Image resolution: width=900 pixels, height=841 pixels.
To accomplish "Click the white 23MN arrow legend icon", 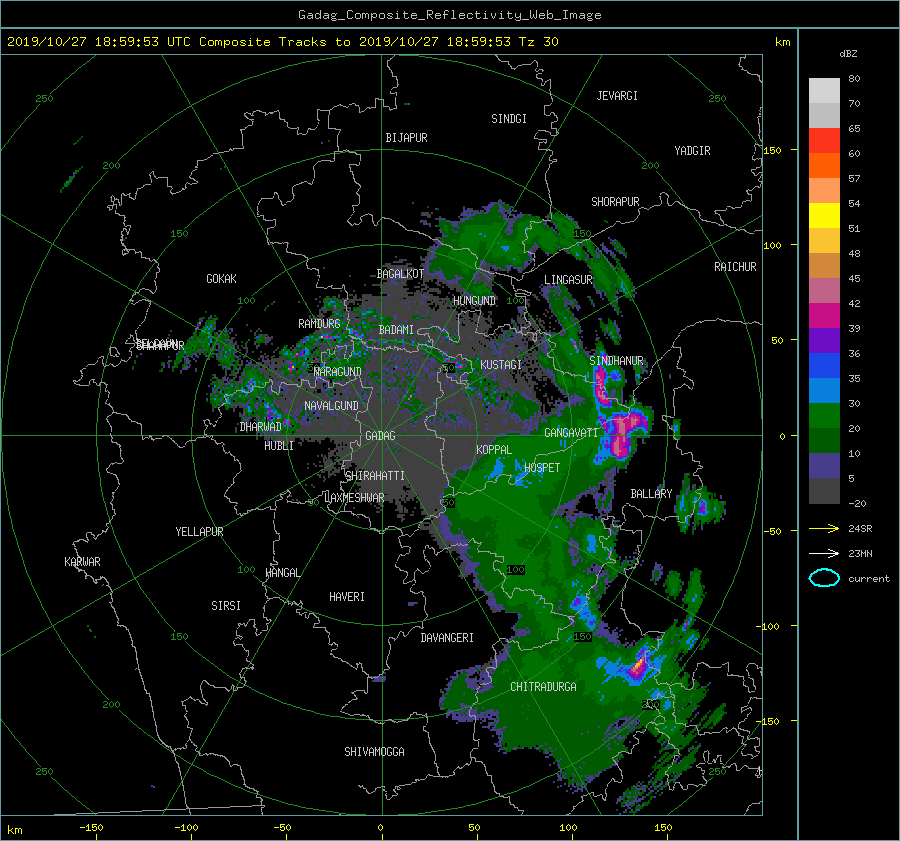I will point(824,553).
